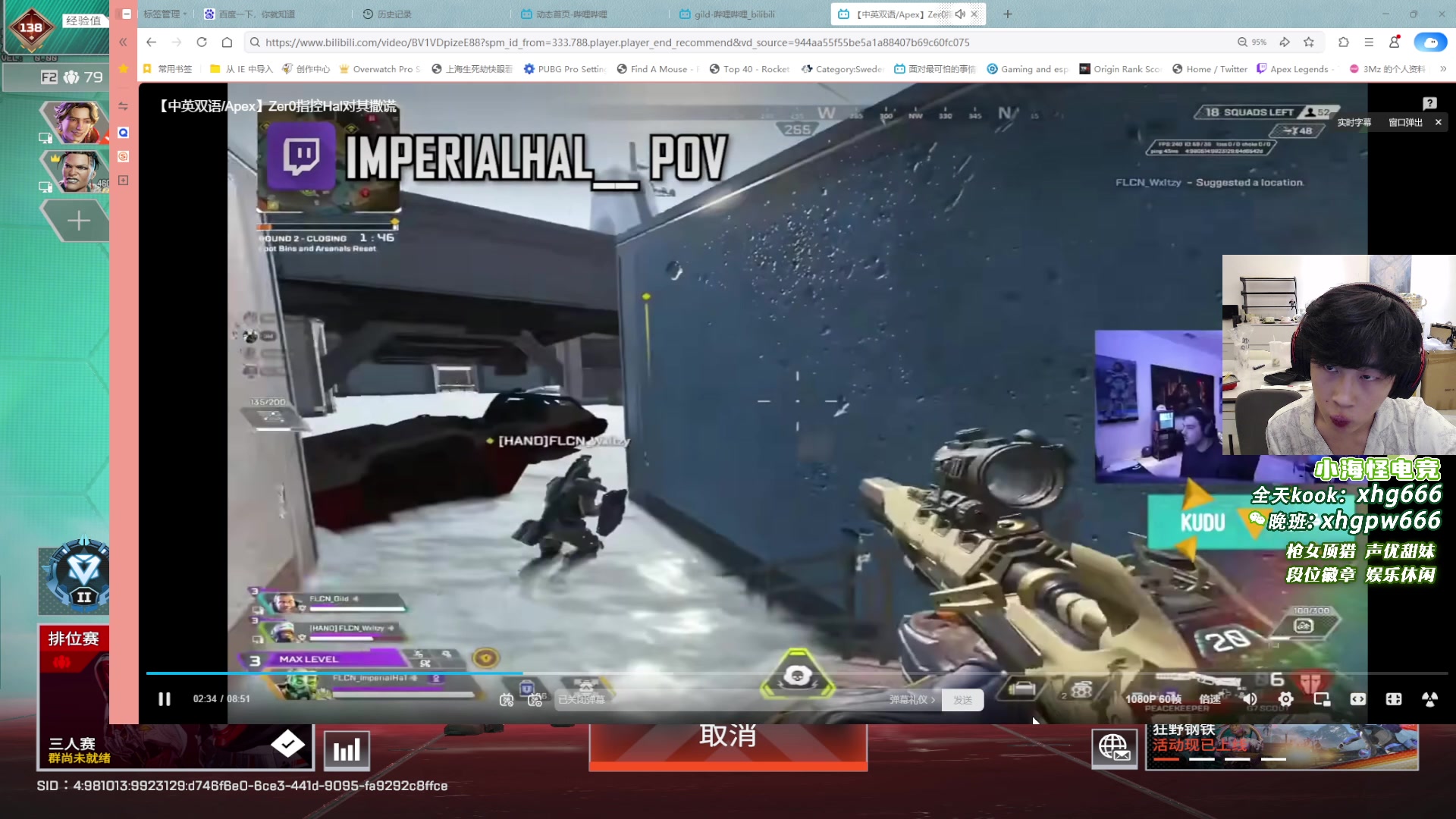This screenshot has height=819, width=1456.
Task: Click the sidebar switch-arrows icon
Action: click(123, 106)
